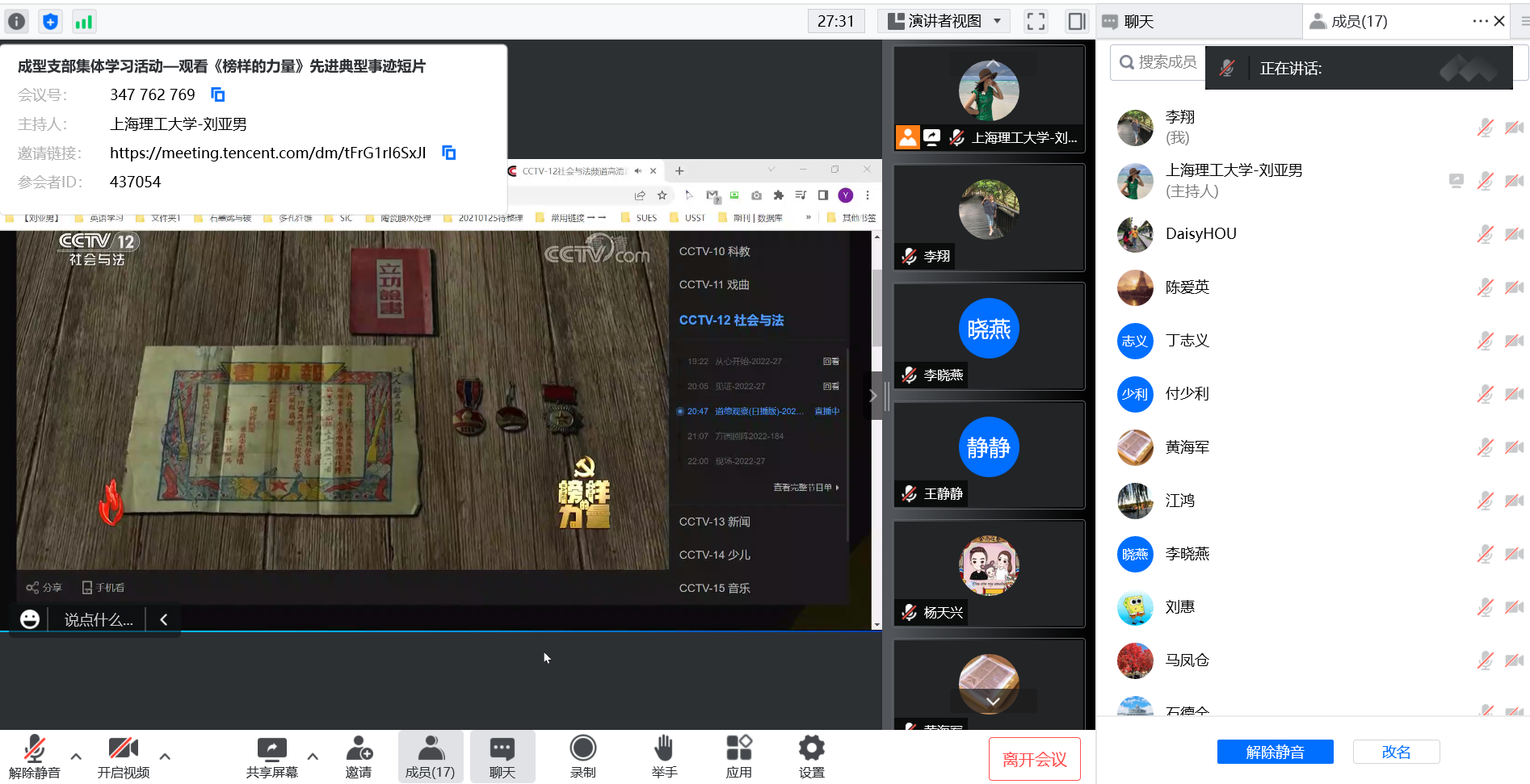This screenshot has height=784, width=1530.
Task: Toggle microphone for DaisyHOU
Action: 1485,234
